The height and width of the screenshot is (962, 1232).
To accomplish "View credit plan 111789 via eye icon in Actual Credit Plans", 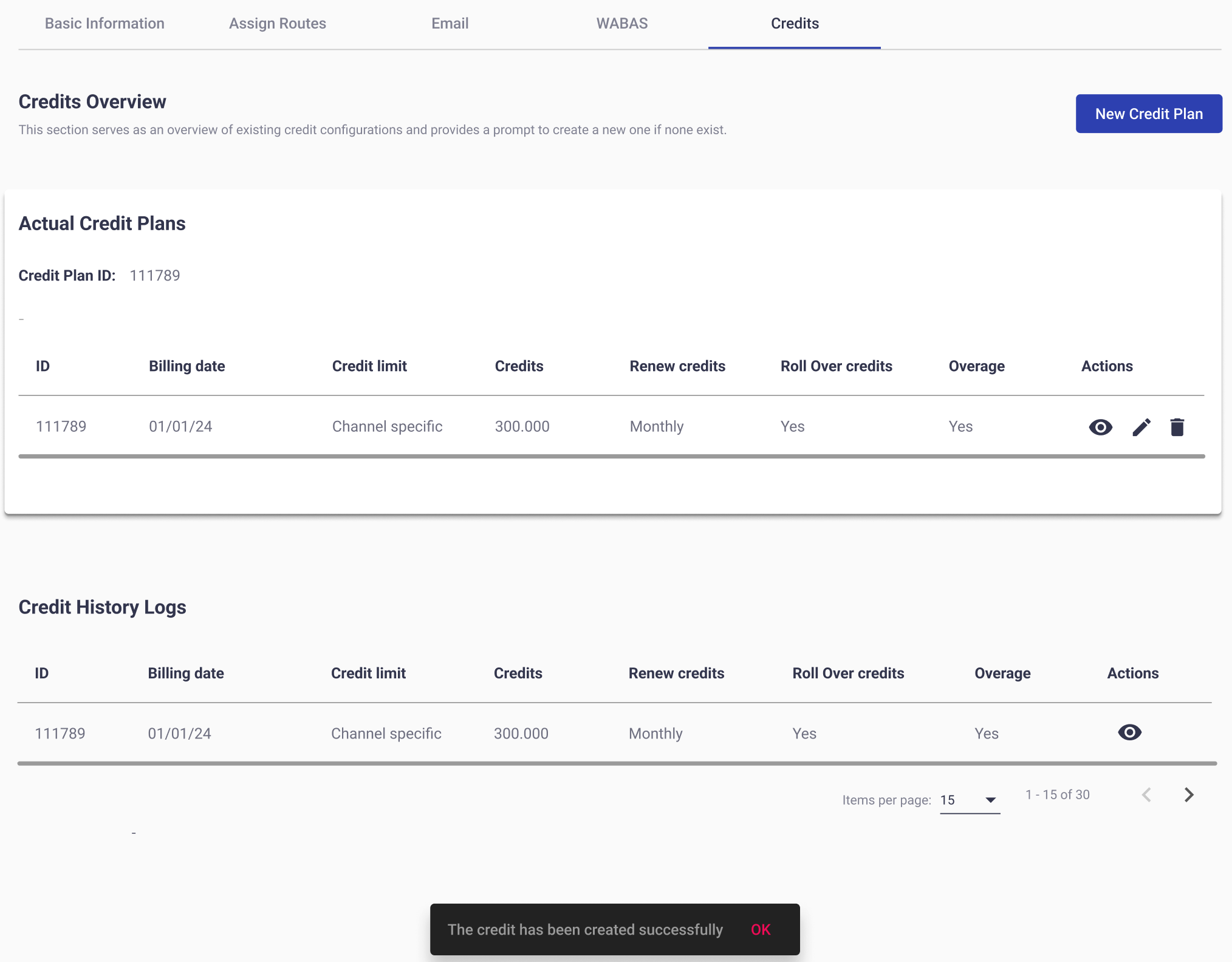I will pyautogui.click(x=1100, y=428).
